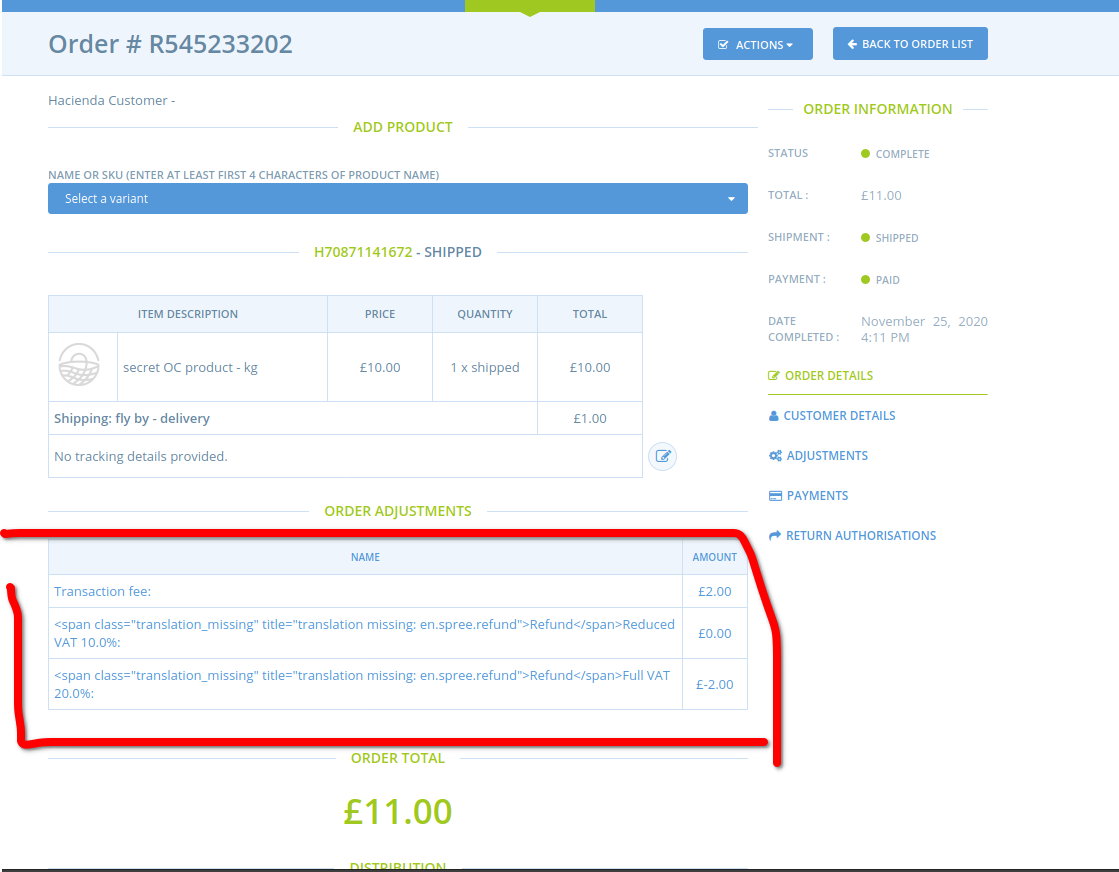Click '1 x shipped' quantity cell
Viewport: 1119px width, 872px height.
485,367
